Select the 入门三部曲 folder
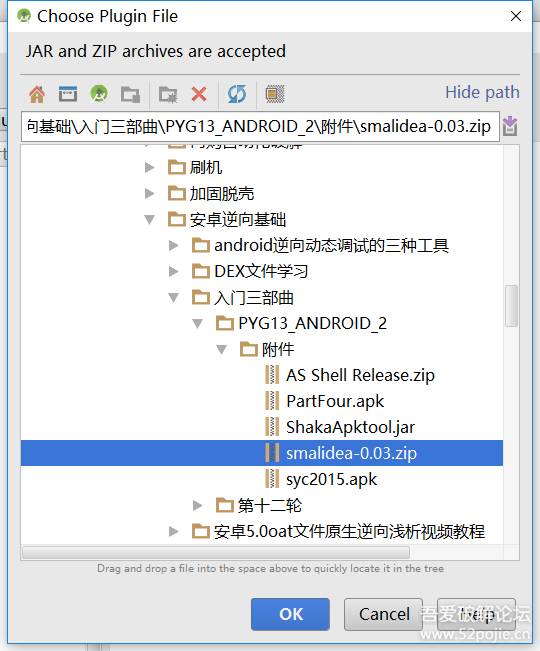Image resolution: width=540 pixels, height=651 pixels. tap(243, 297)
